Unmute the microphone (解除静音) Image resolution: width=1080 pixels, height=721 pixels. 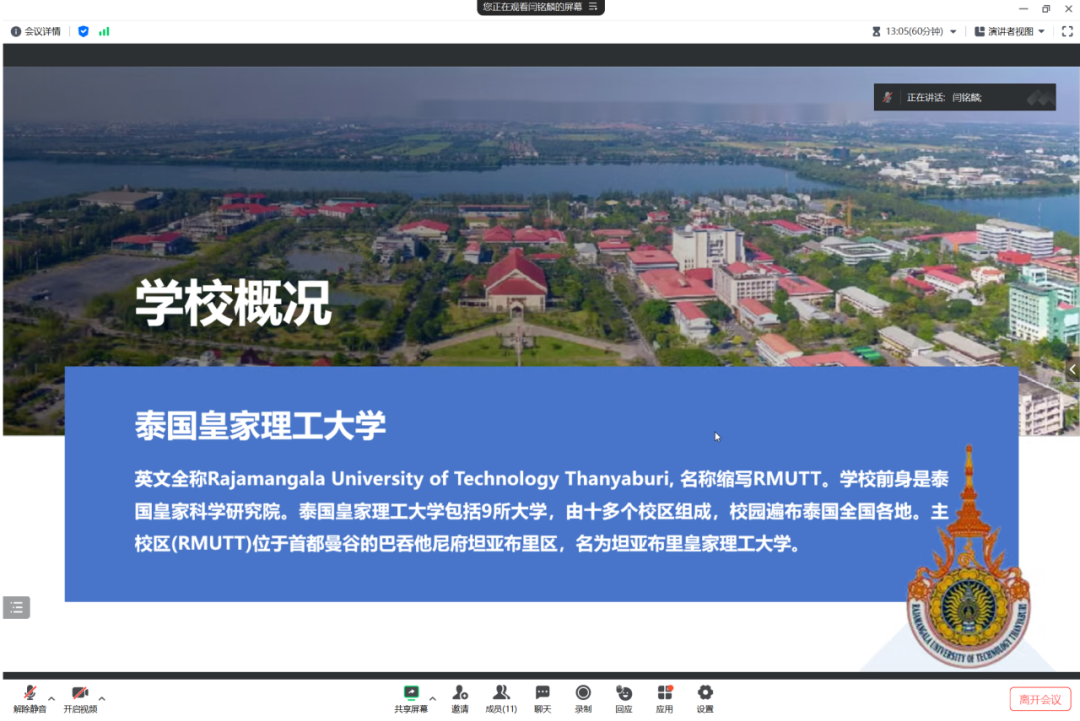[30, 697]
